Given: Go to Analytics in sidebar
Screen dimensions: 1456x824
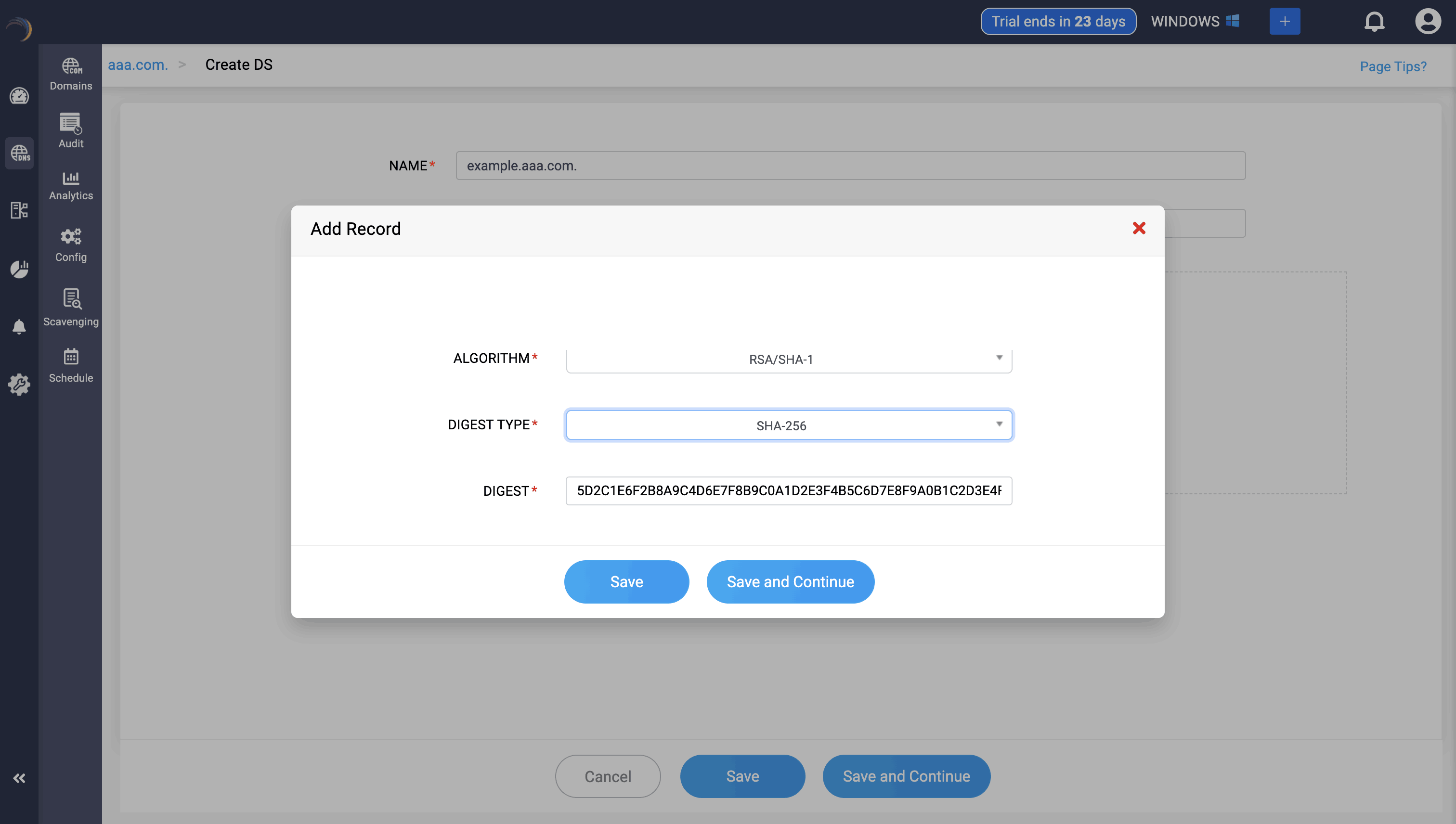Looking at the screenshot, I should coord(71,186).
